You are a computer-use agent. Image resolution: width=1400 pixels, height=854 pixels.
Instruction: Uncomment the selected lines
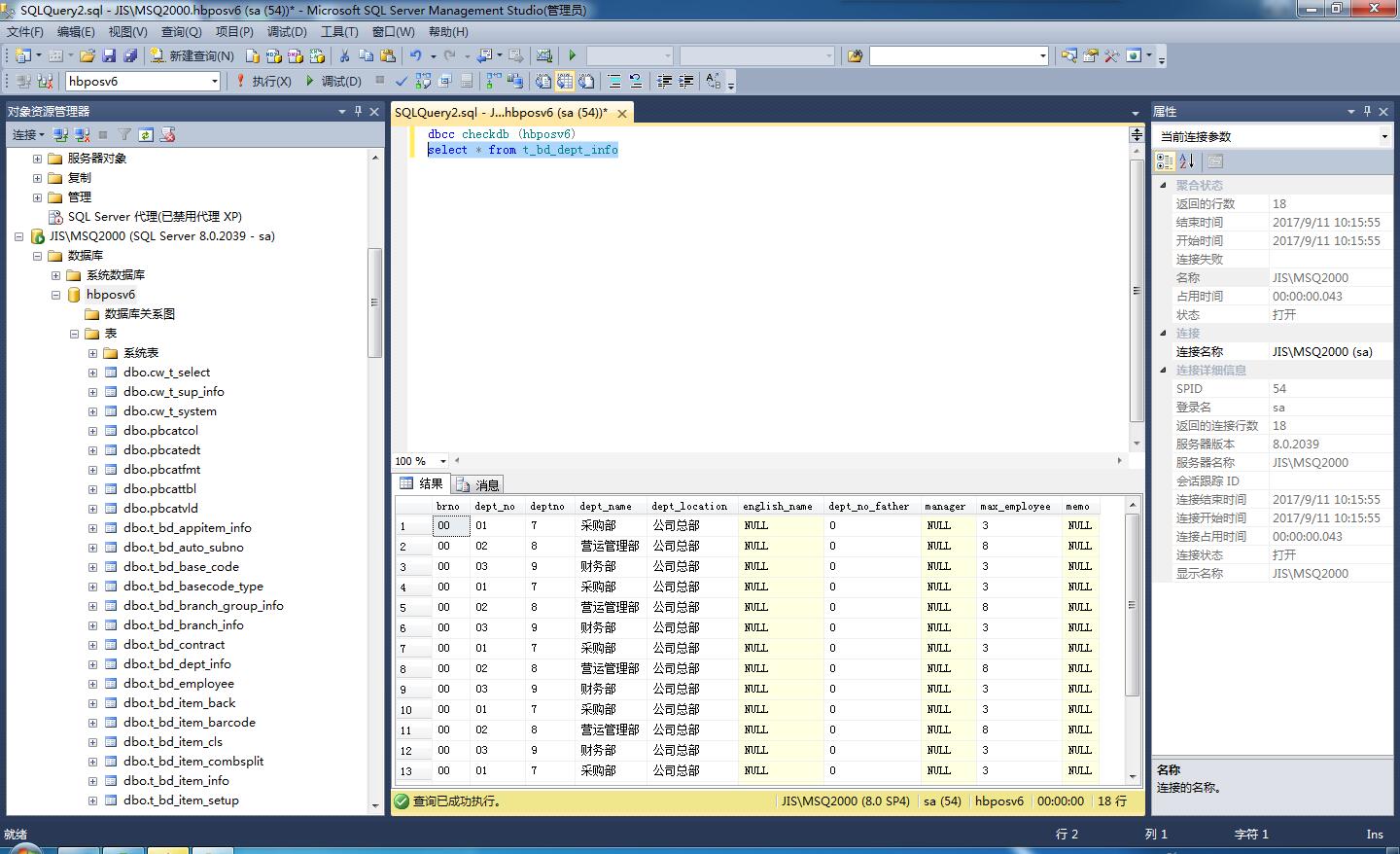(636, 81)
